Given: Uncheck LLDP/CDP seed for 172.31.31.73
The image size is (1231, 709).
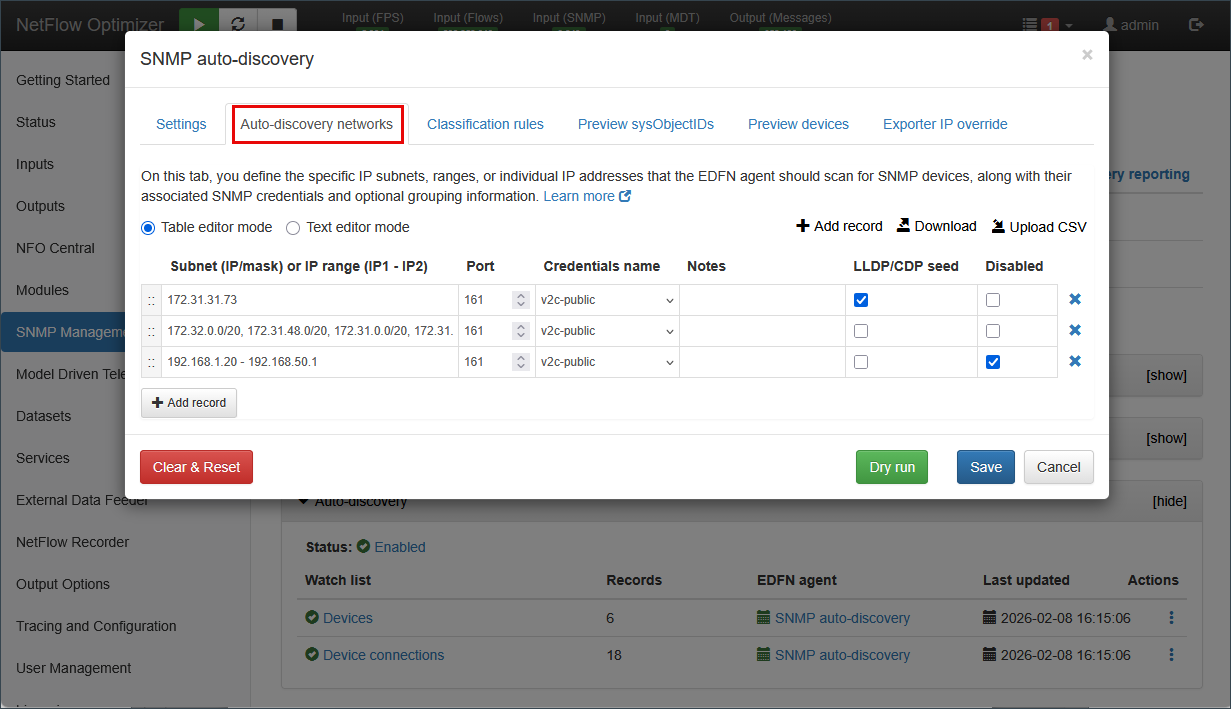Looking at the screenshot, I should click(x=861, y=300).
